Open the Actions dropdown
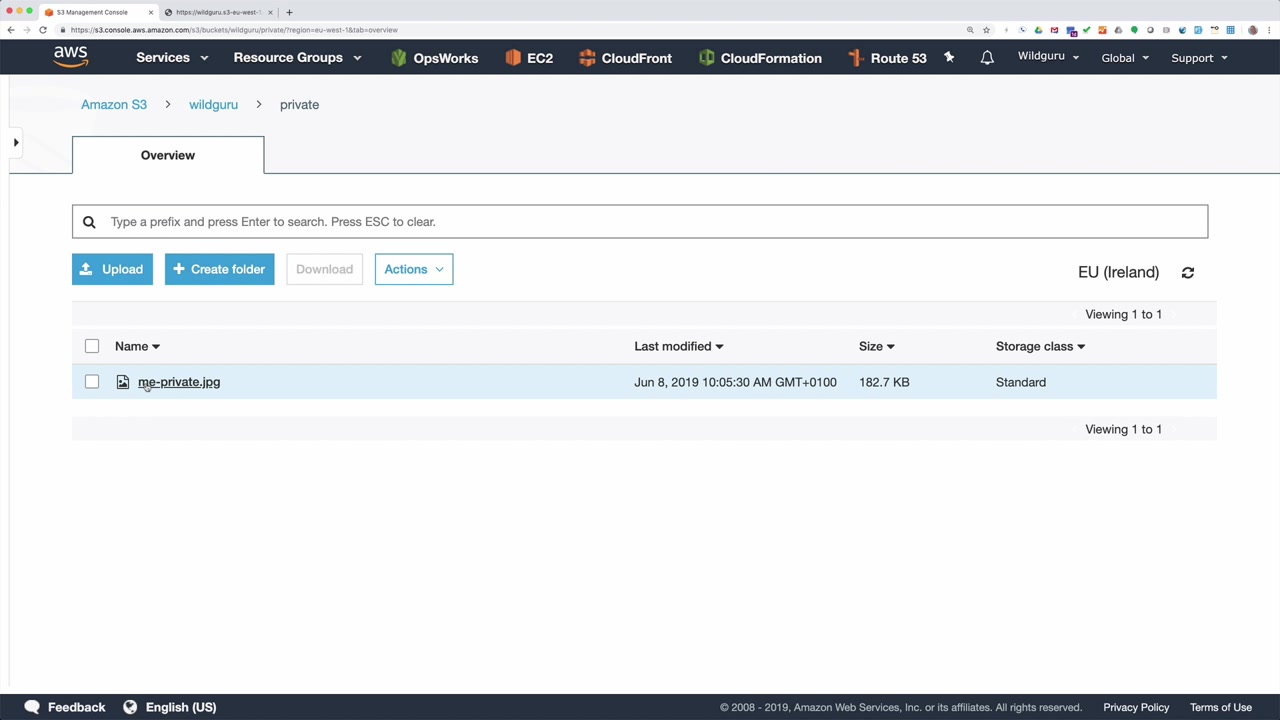 tap(414, 269)
